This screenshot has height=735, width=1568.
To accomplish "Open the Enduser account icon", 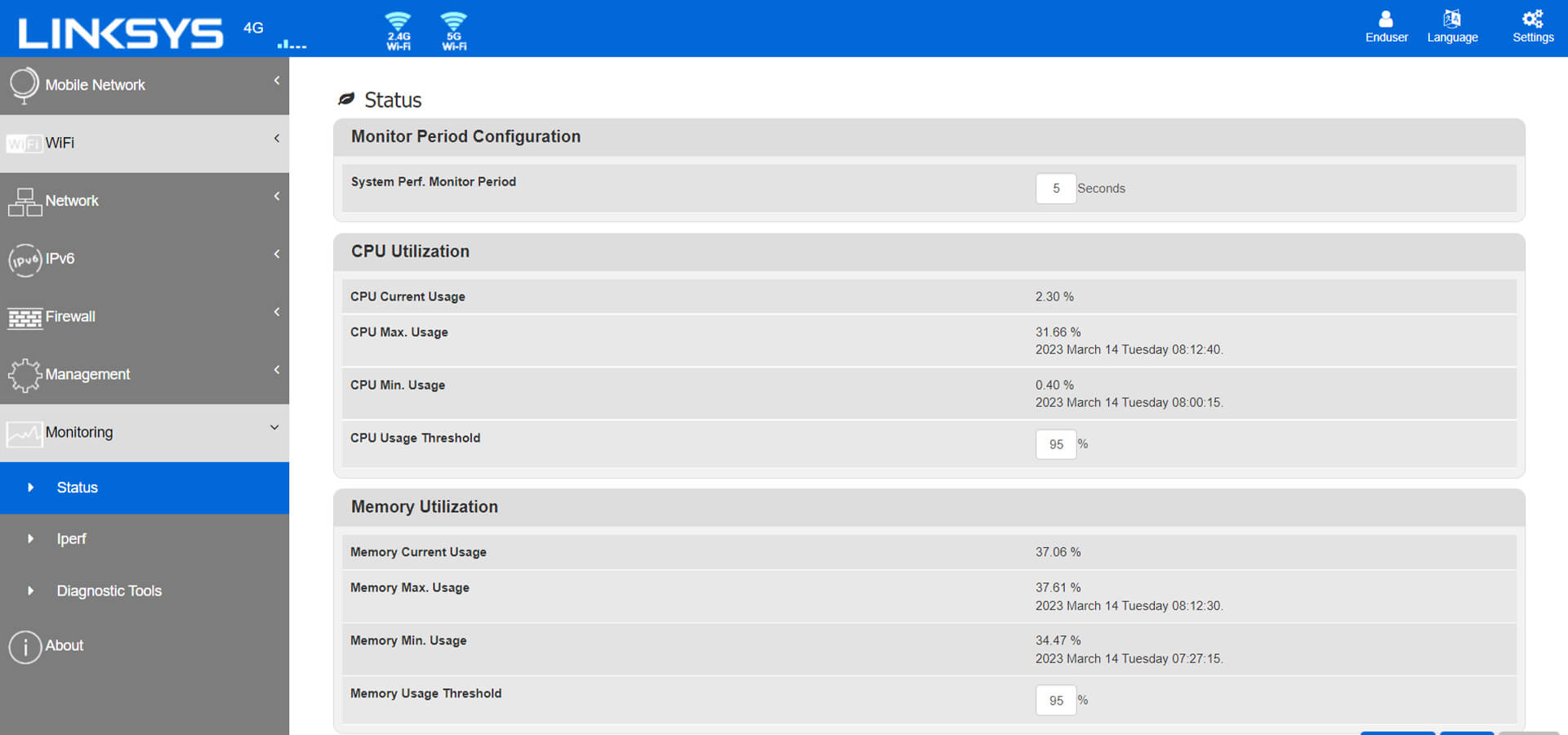I will pyautogui.click(x=1386, y=26).
